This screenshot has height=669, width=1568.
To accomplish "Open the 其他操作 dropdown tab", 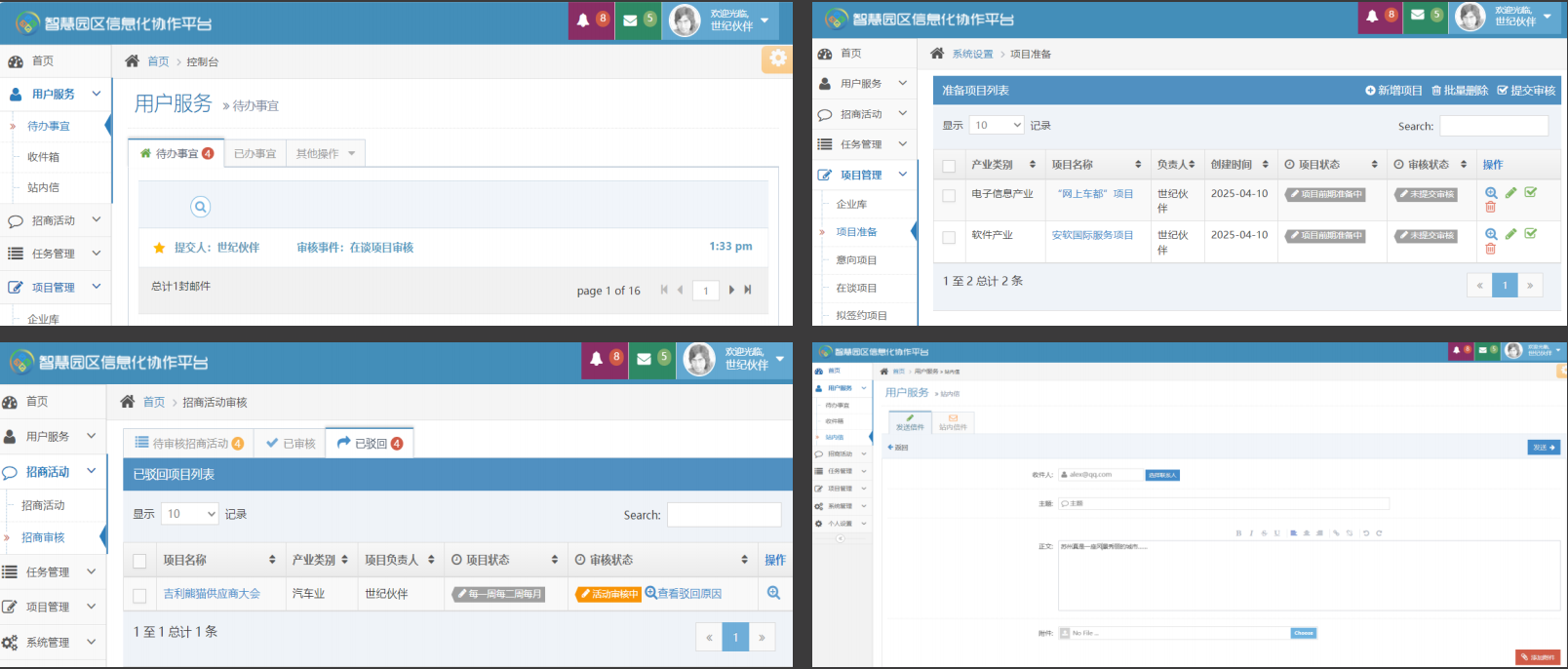I will click(x=326, y=154).
